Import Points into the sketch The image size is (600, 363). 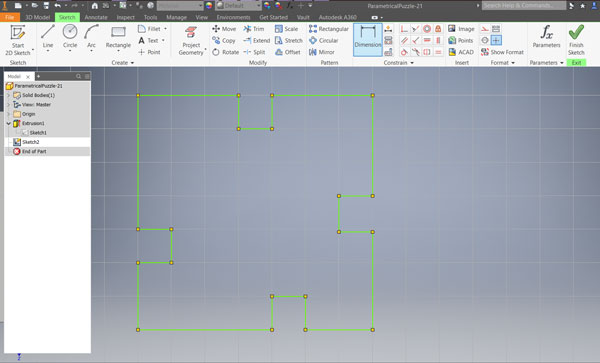(x=460, y=41)
